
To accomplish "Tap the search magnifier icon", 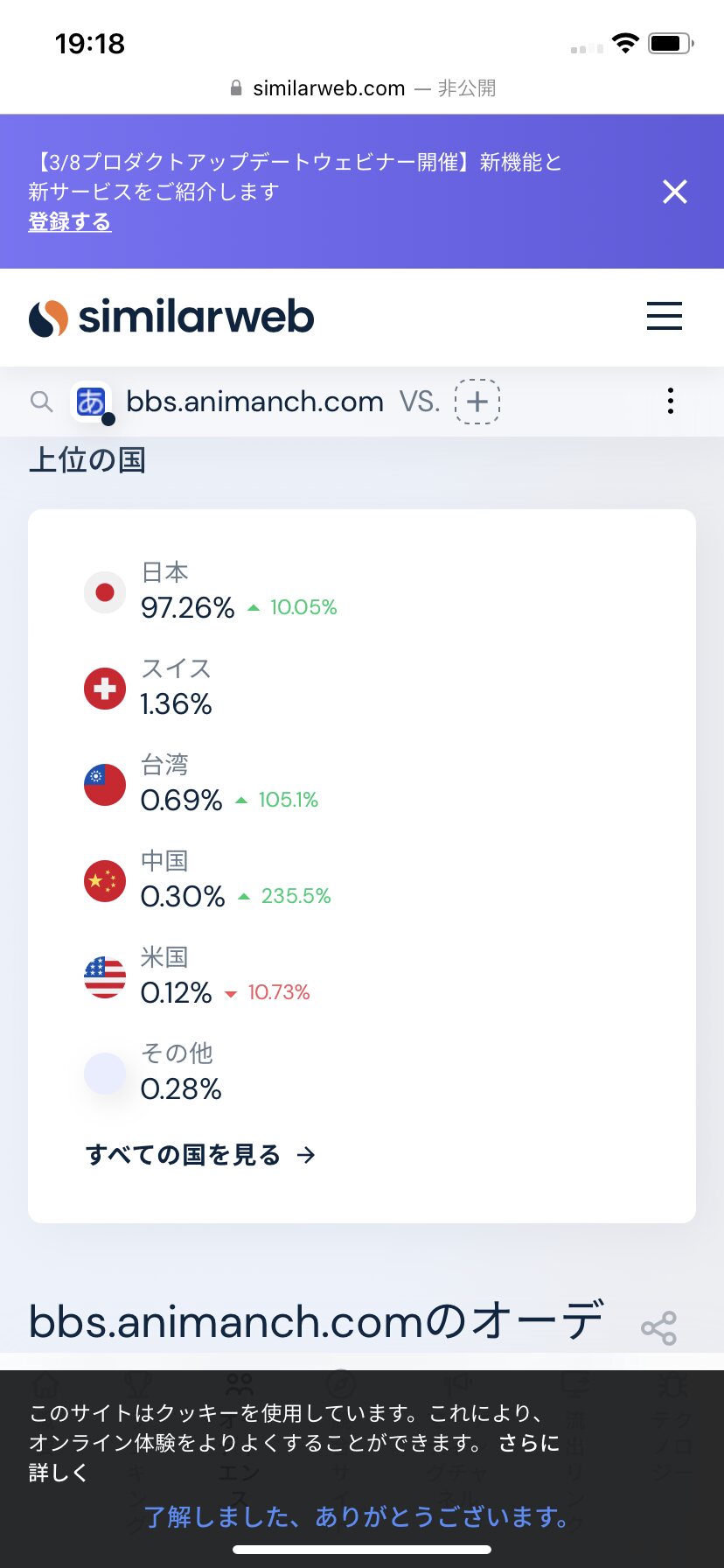I will coord(41,402).
